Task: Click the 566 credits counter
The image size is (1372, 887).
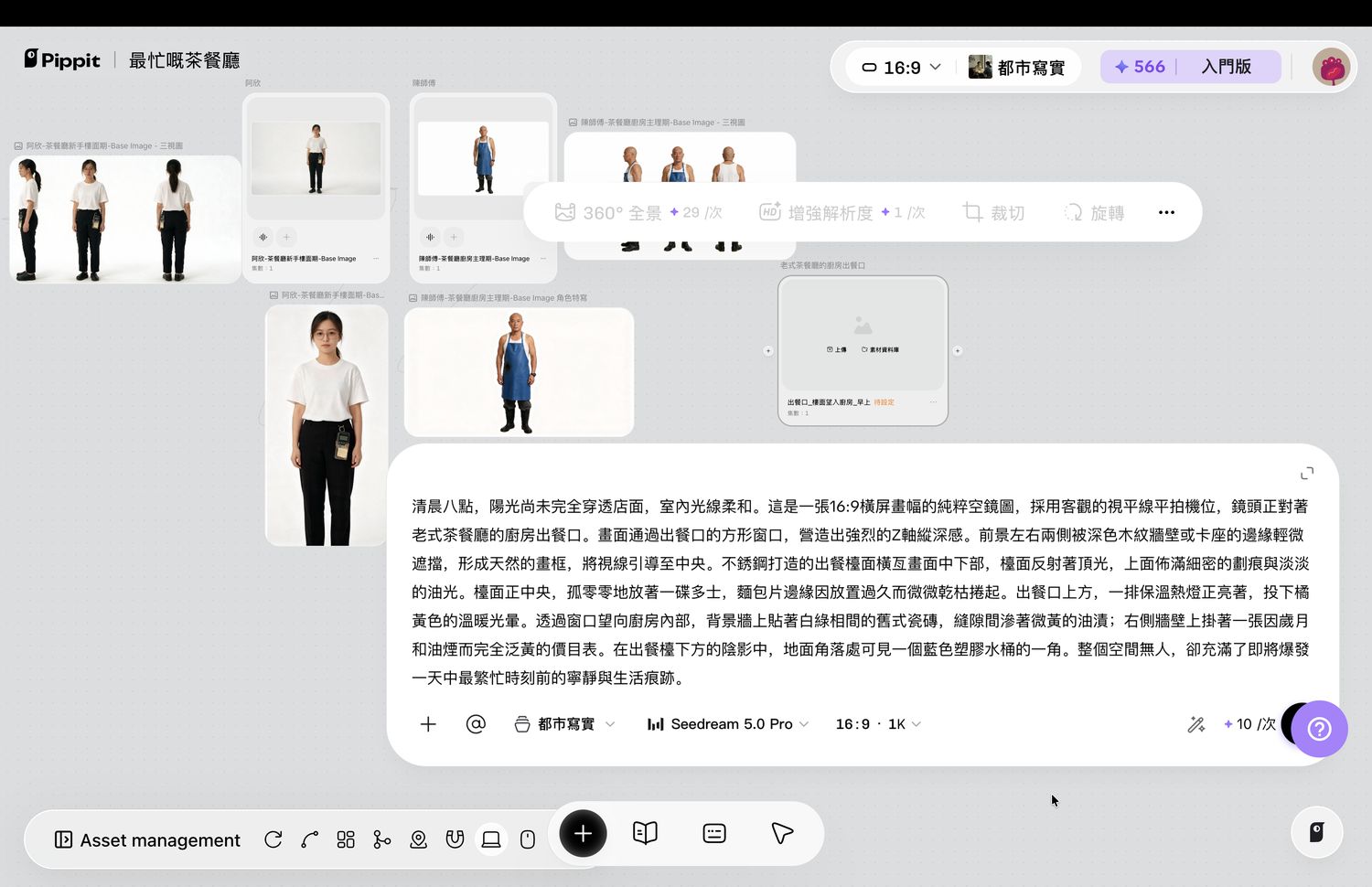Action: [x=1140, y=67]
